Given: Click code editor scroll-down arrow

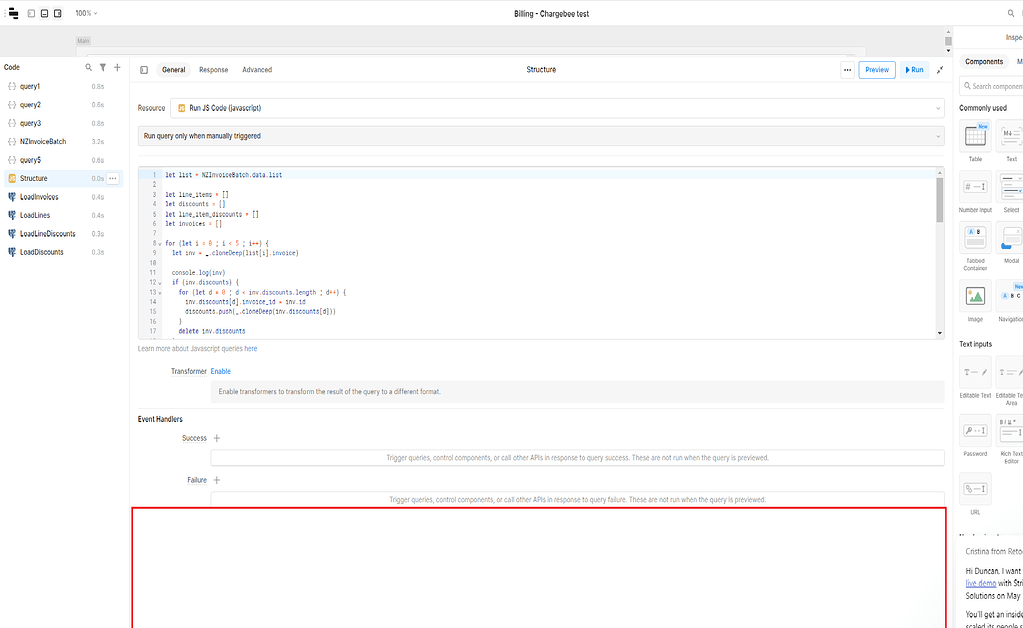Looking at the screenshot, I should (940, 333).
